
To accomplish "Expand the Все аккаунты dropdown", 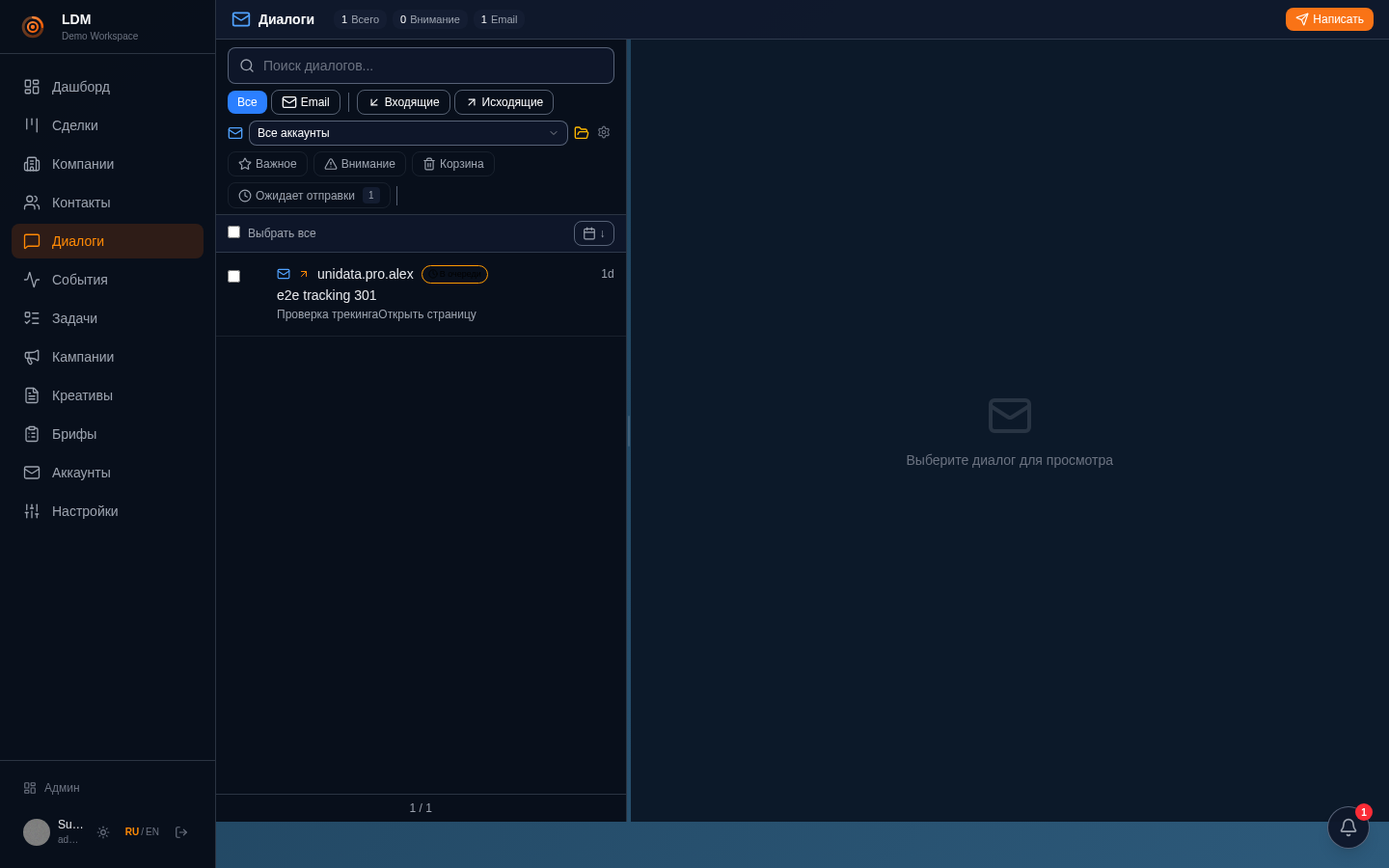I will pos(408,133).
